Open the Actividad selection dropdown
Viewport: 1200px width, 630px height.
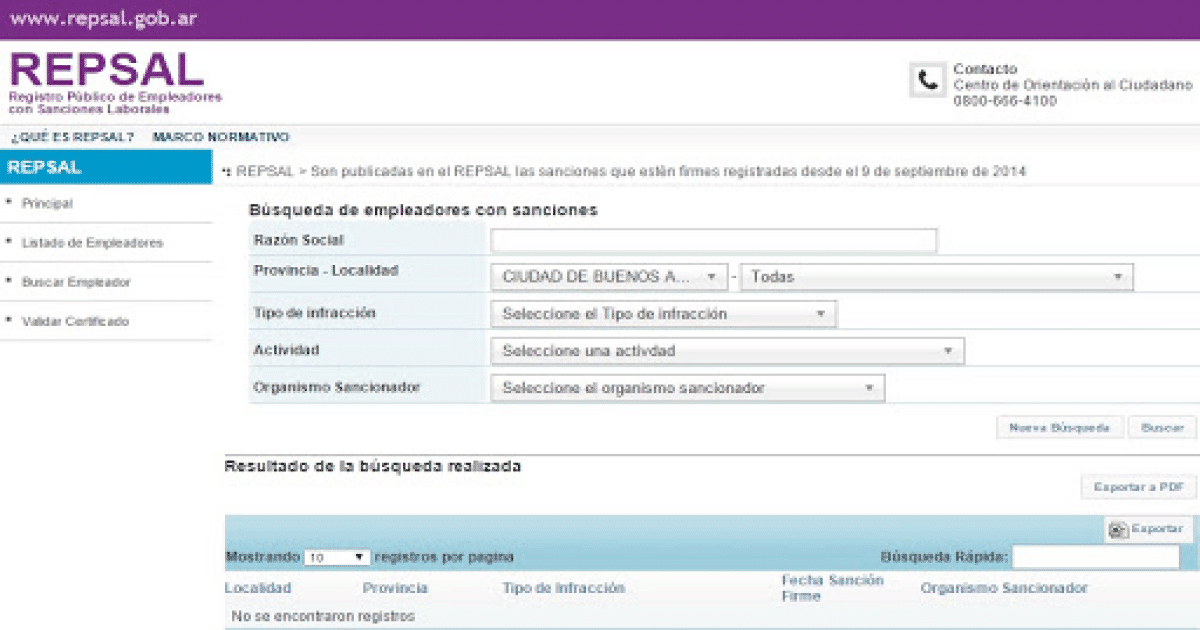[727, 351]
